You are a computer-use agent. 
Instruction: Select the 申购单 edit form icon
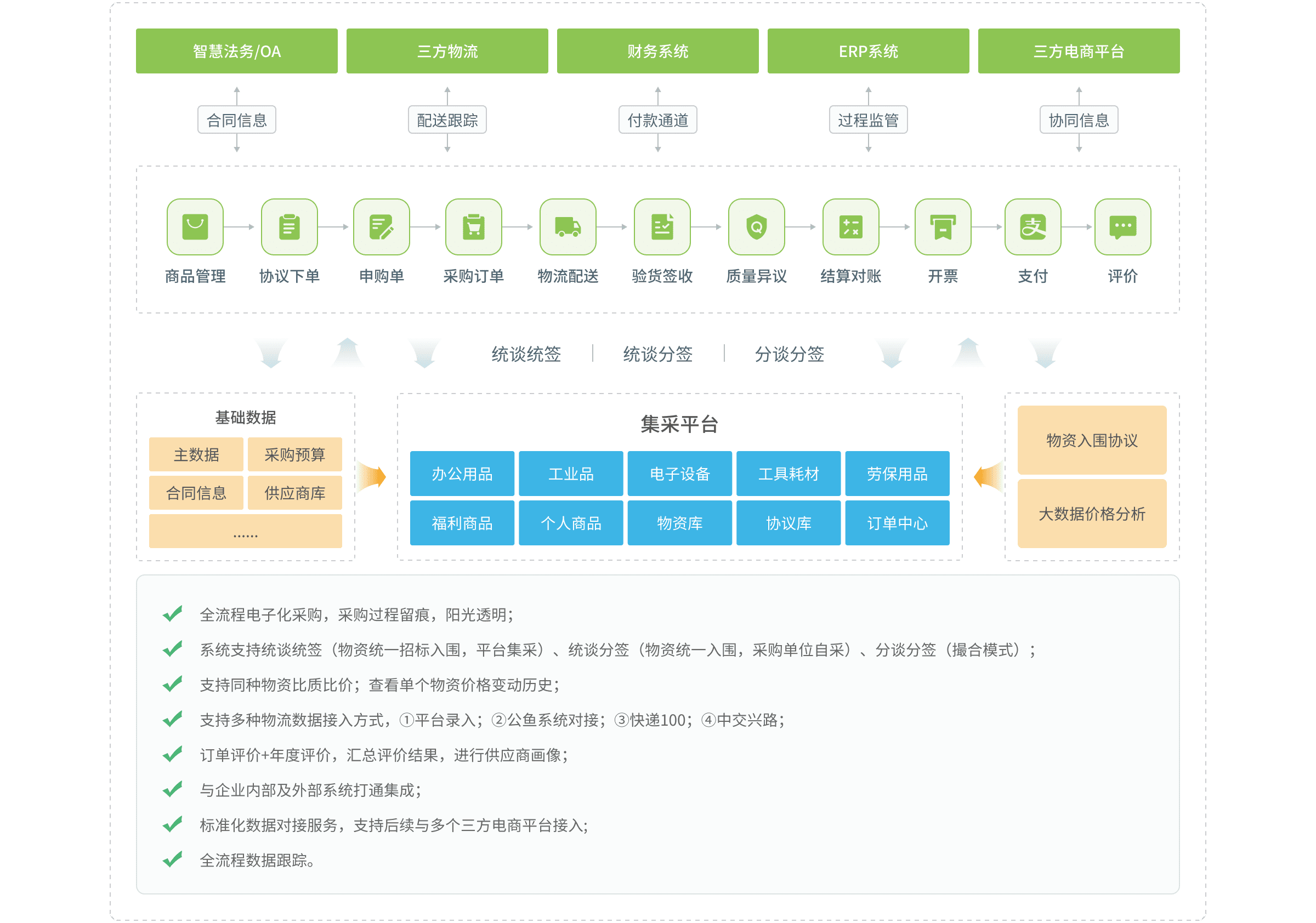click(x=381, y=227)
